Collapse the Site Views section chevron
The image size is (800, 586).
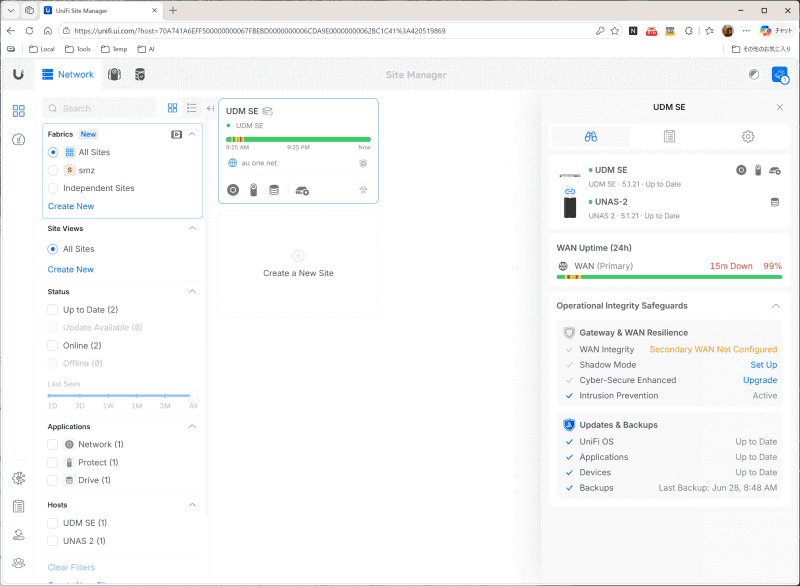192,228
